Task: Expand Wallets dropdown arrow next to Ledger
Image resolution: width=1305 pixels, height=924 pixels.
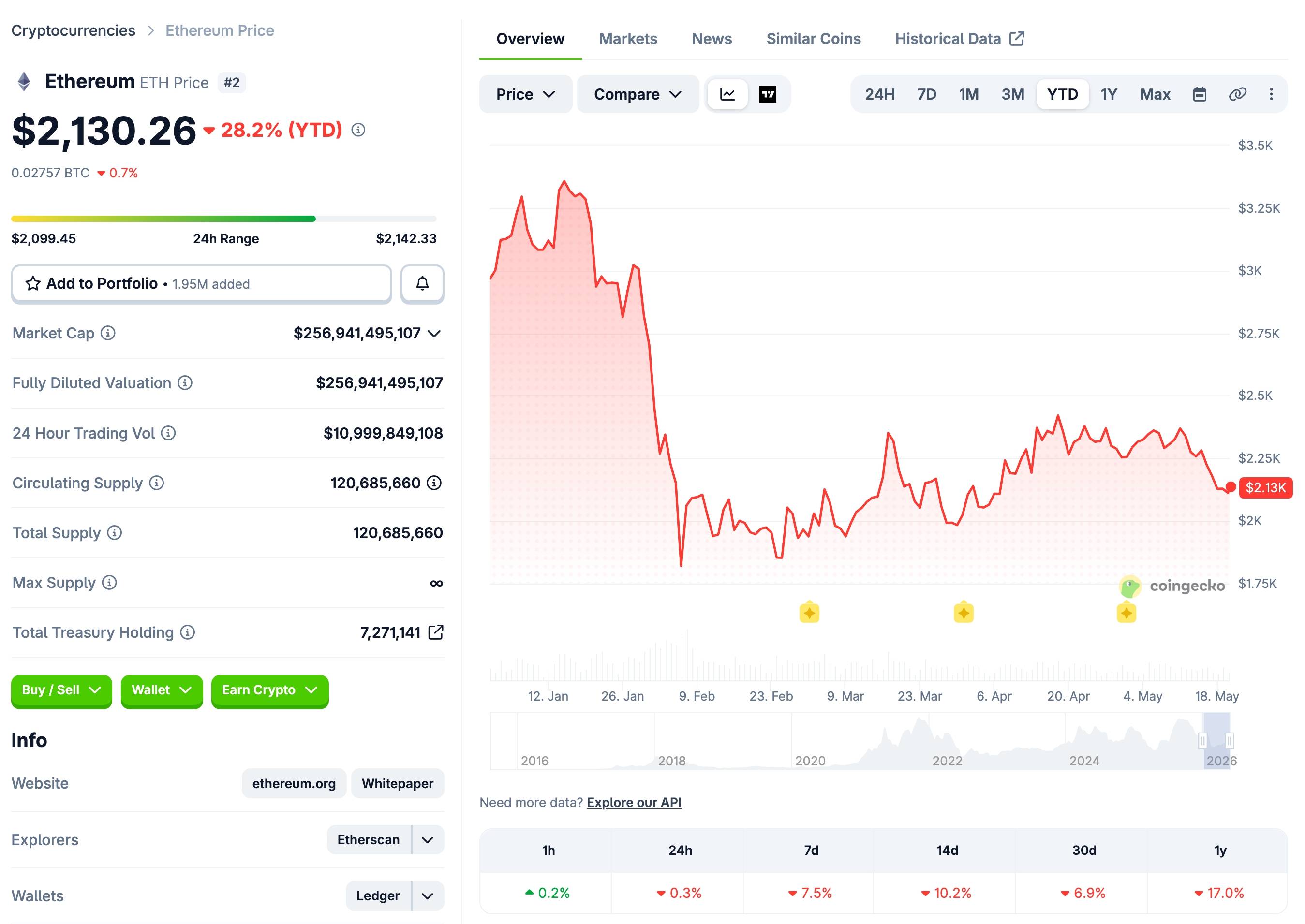Action: 428,896
